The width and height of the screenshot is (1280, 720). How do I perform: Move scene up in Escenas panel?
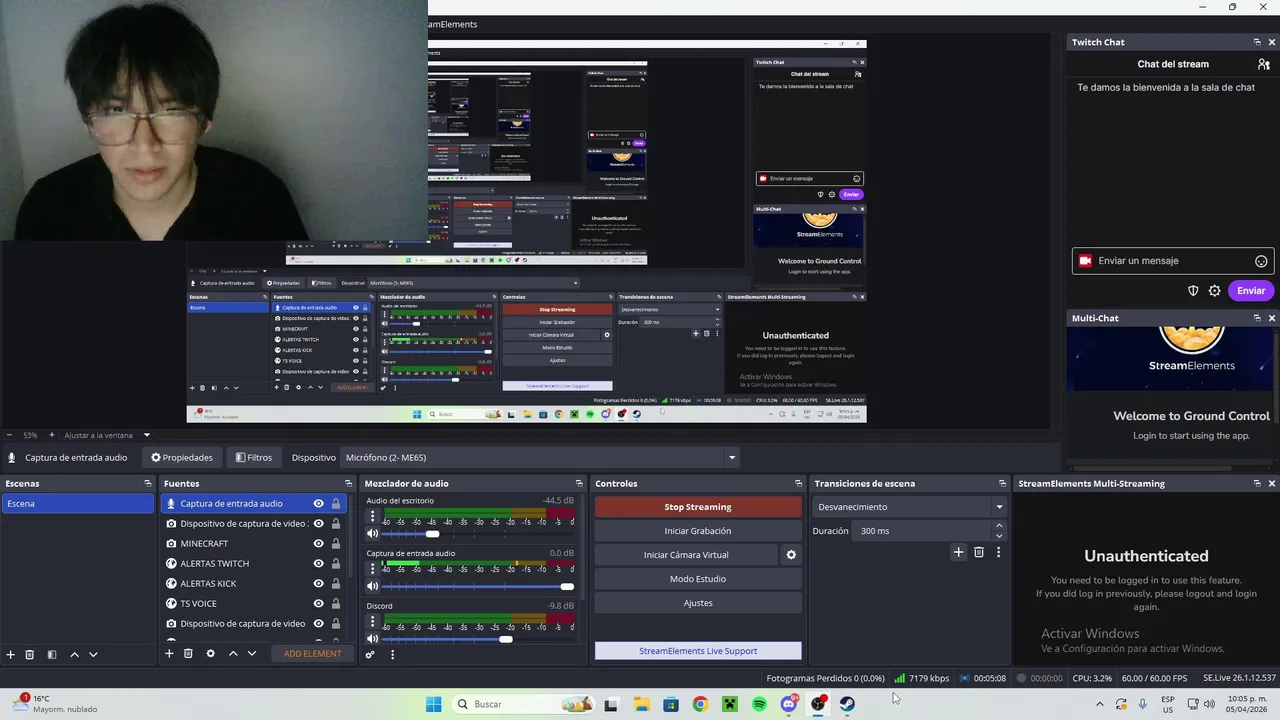coord(74,654)
